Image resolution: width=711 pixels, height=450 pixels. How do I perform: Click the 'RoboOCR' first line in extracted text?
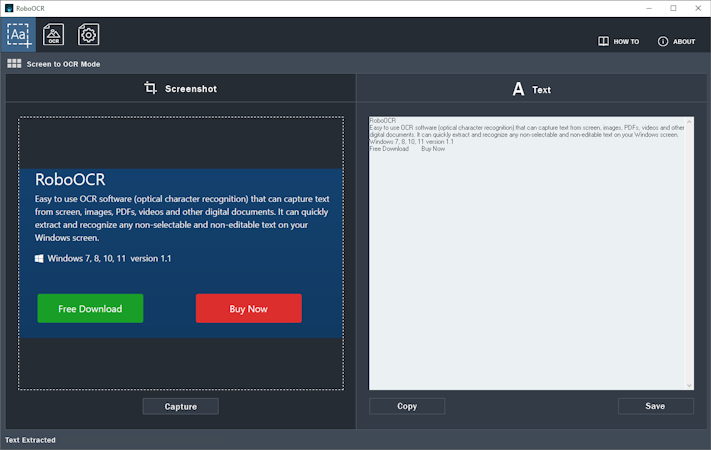pos(383,121)
